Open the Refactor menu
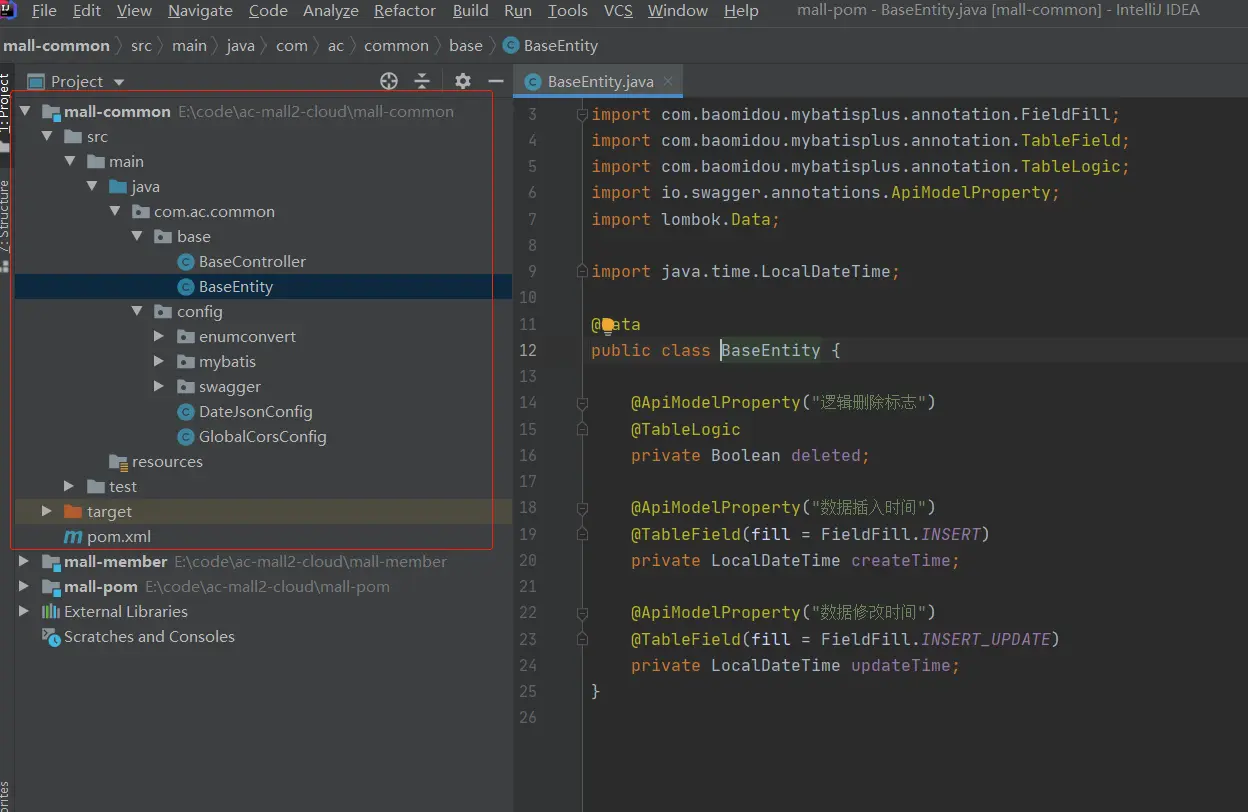The image size is (1248, 812). tap(405, 11)
